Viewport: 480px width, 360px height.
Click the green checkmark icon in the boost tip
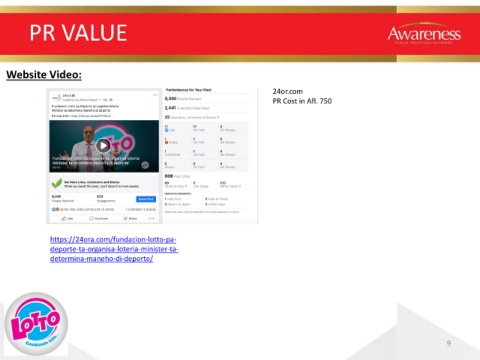point(57,183)
